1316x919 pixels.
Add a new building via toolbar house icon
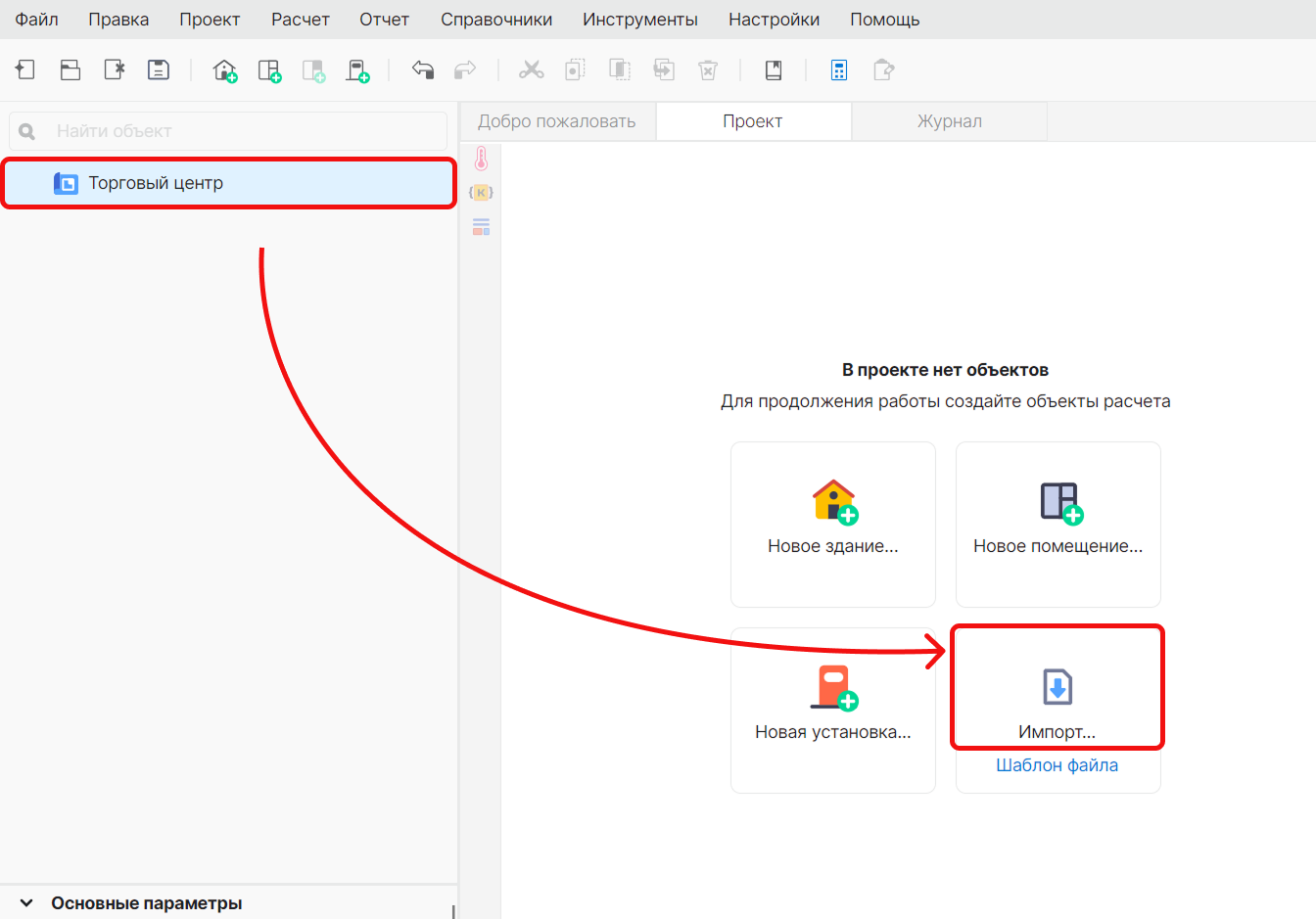[x=225, y=70]
